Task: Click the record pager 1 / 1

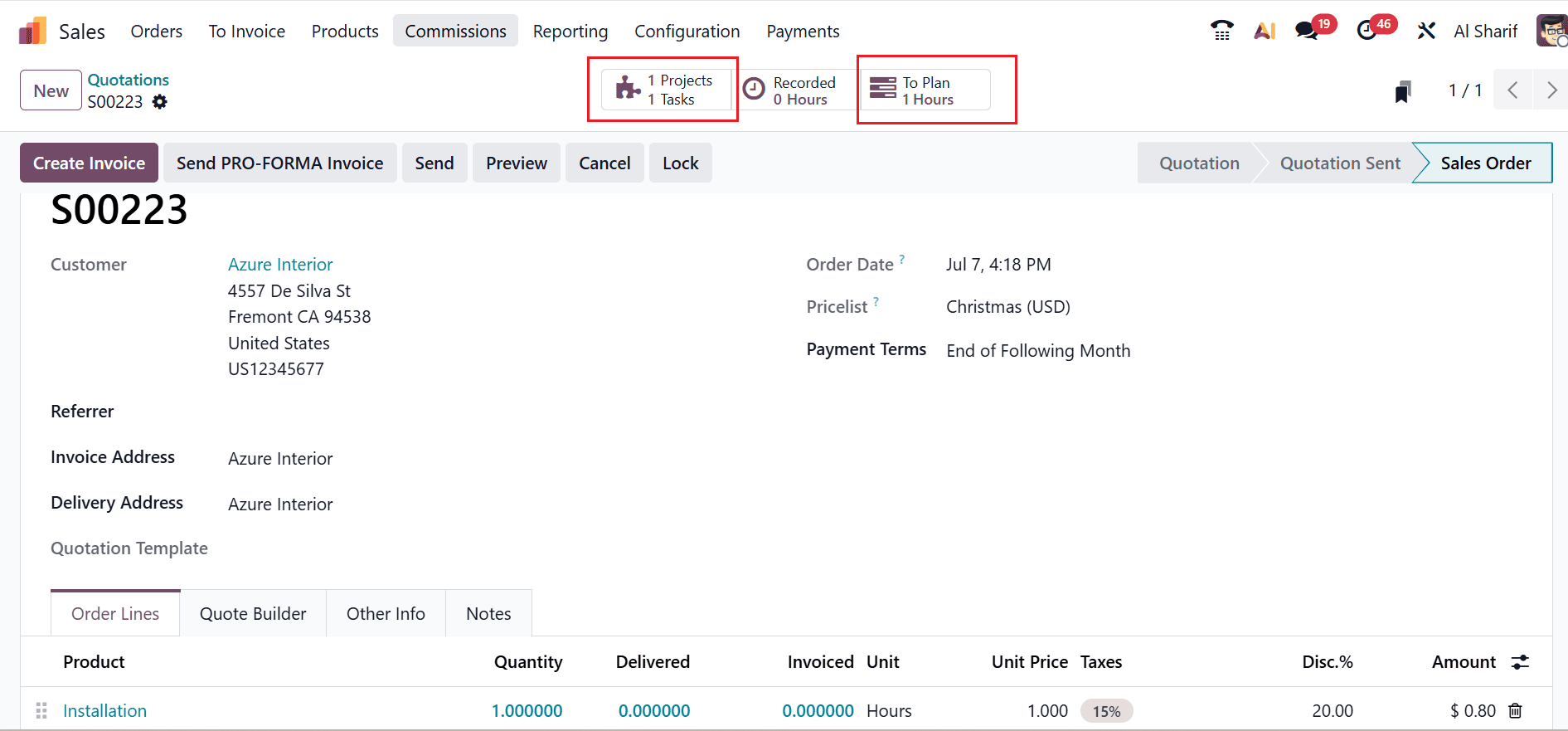Action: 1464,90
